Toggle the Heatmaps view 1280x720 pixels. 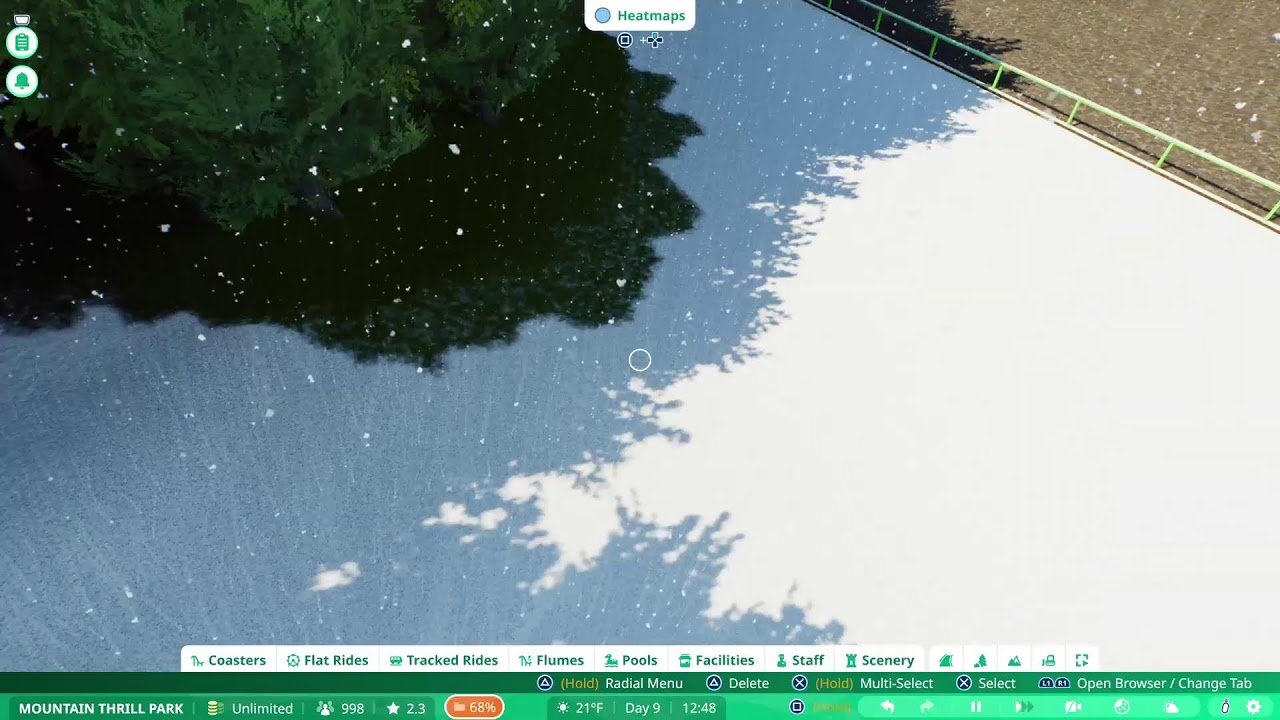pos(640,15)
